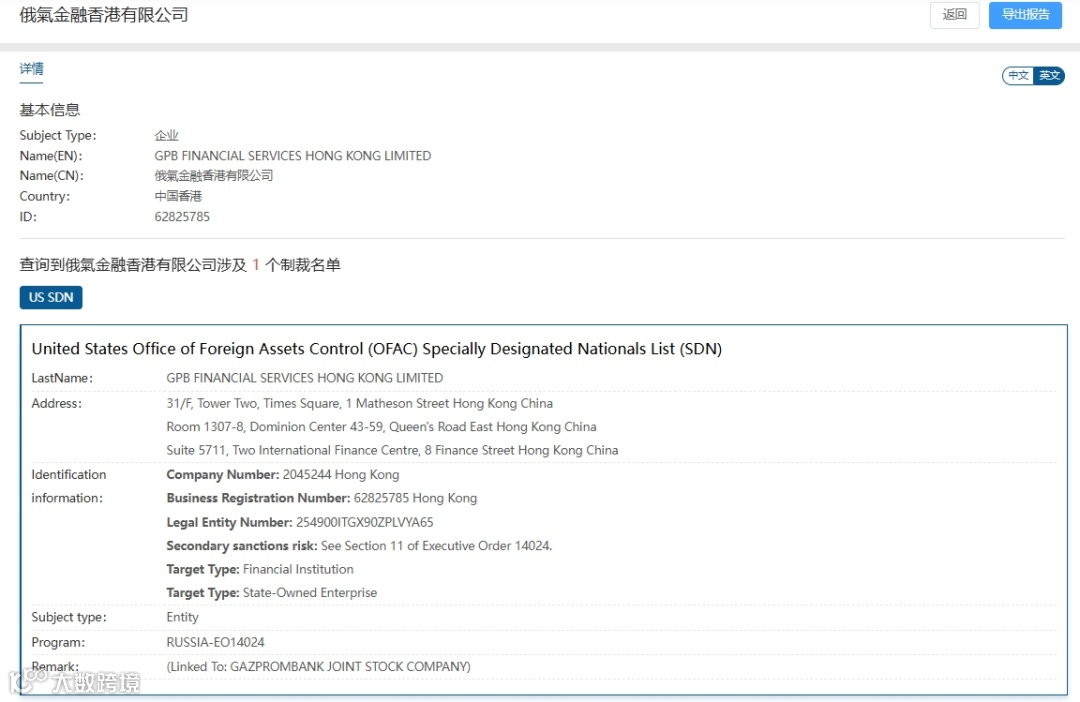Click the ID value 62825785
The height and width of the screenshot is (702, 1080).
[182, 217]
